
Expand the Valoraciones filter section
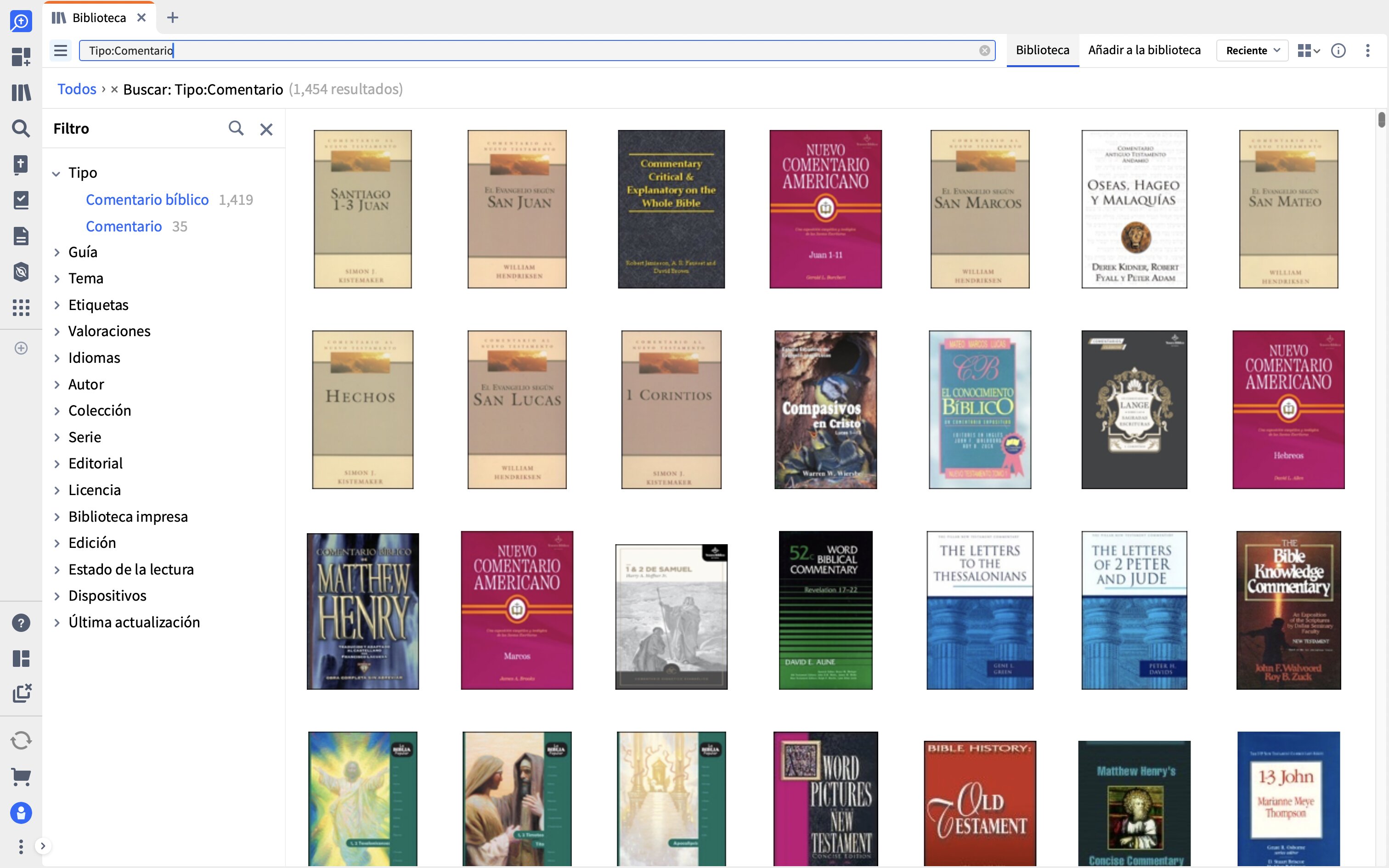[x=57, y=331]
